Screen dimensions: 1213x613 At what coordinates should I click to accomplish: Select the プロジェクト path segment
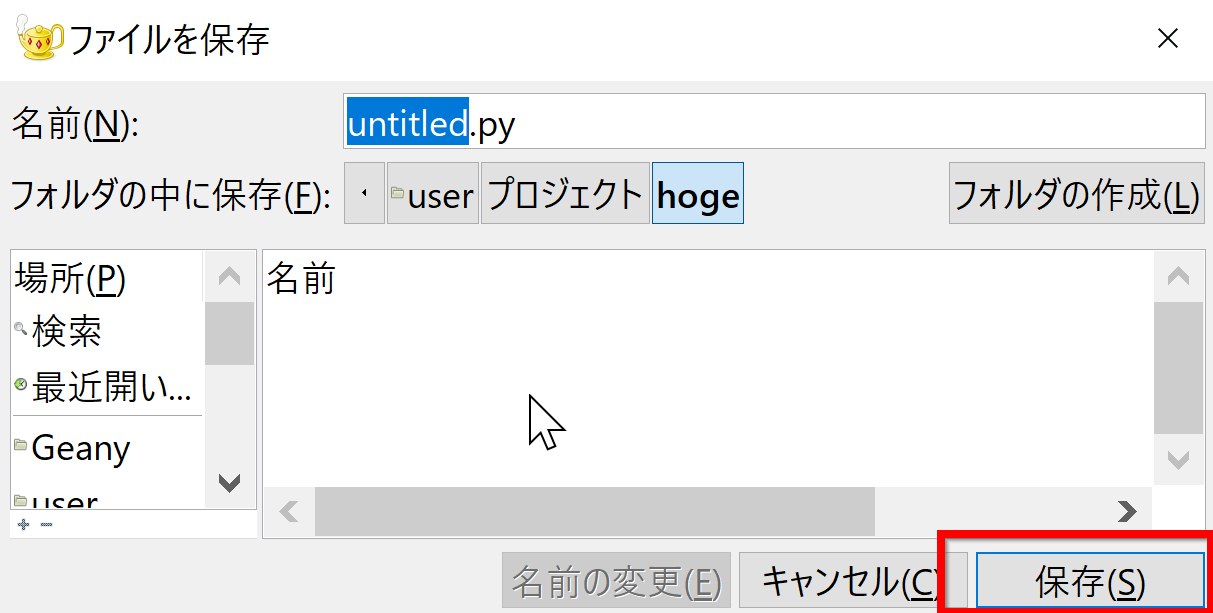[565, 194]
